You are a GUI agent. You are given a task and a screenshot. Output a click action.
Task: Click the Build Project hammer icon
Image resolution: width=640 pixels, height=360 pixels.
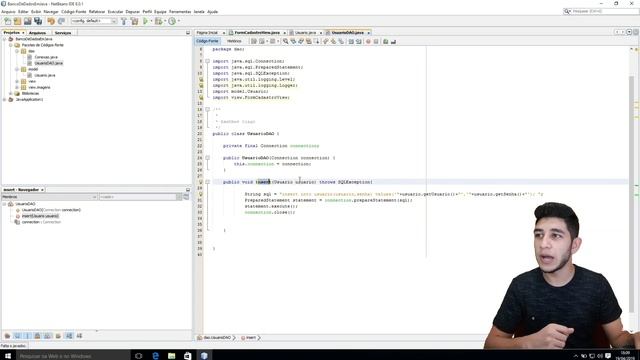pyautogui.click(x=124, y=21)
